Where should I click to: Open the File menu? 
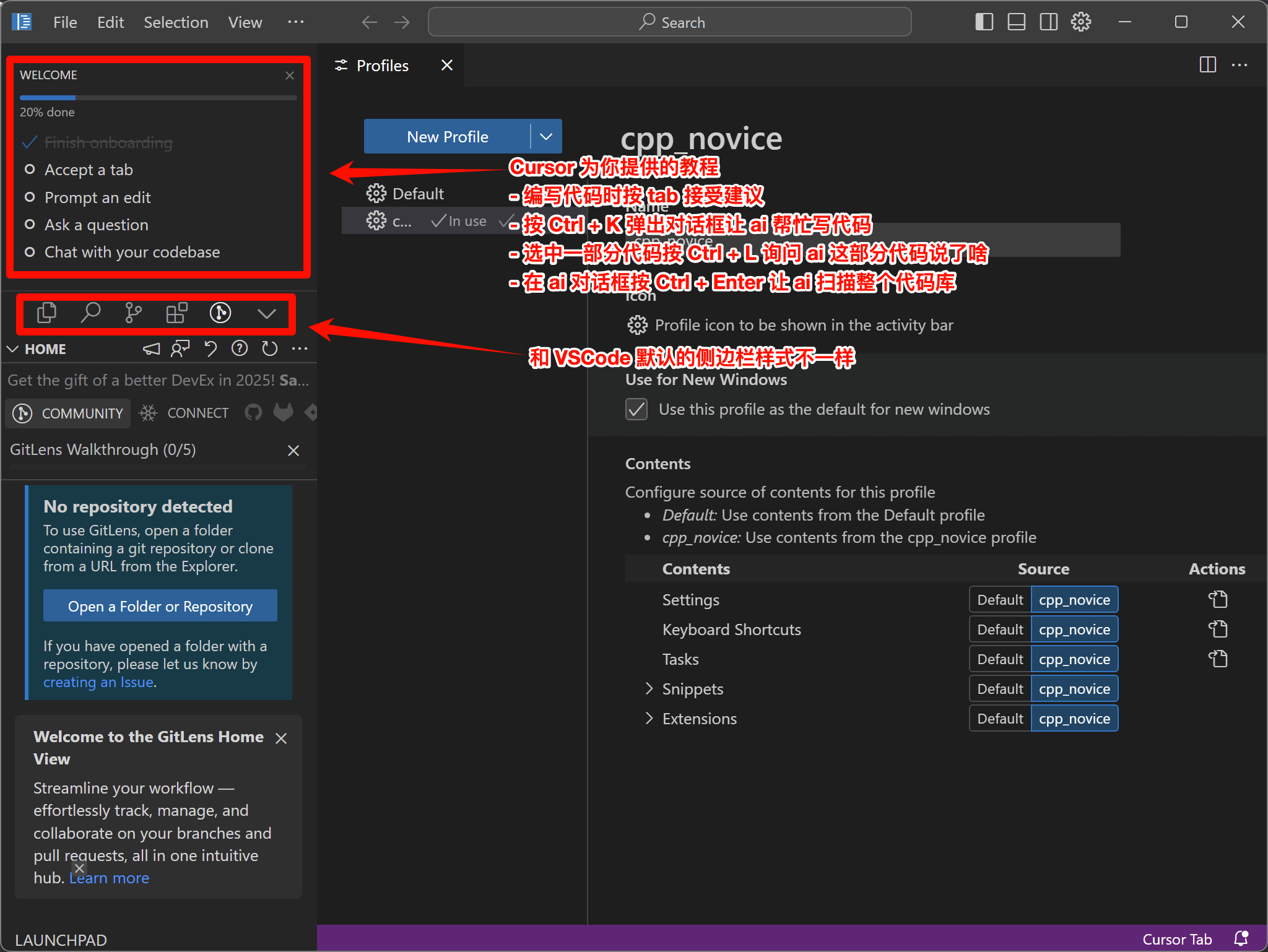pos(65,22)
